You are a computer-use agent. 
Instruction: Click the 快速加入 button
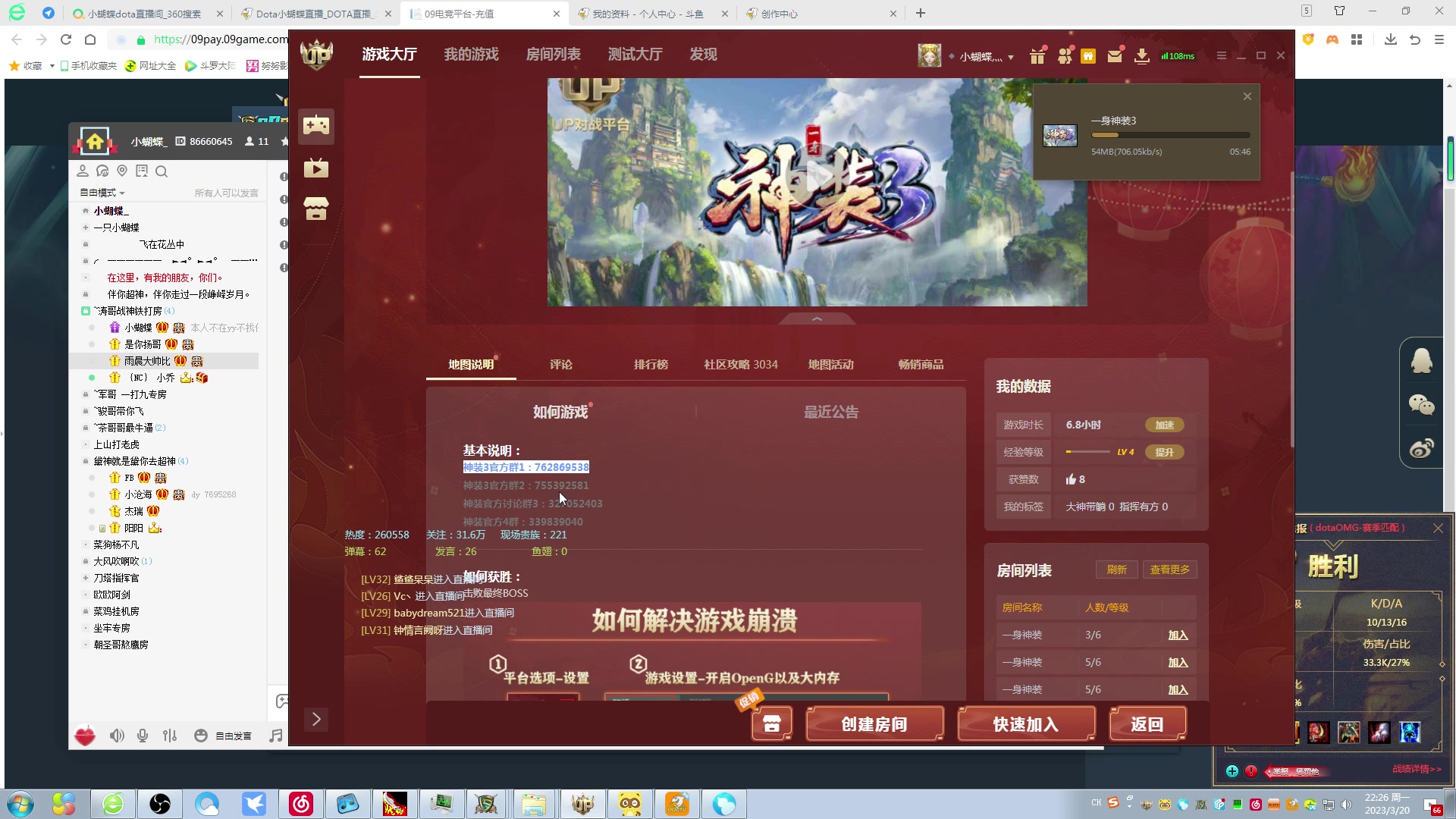pos(1026,724)
